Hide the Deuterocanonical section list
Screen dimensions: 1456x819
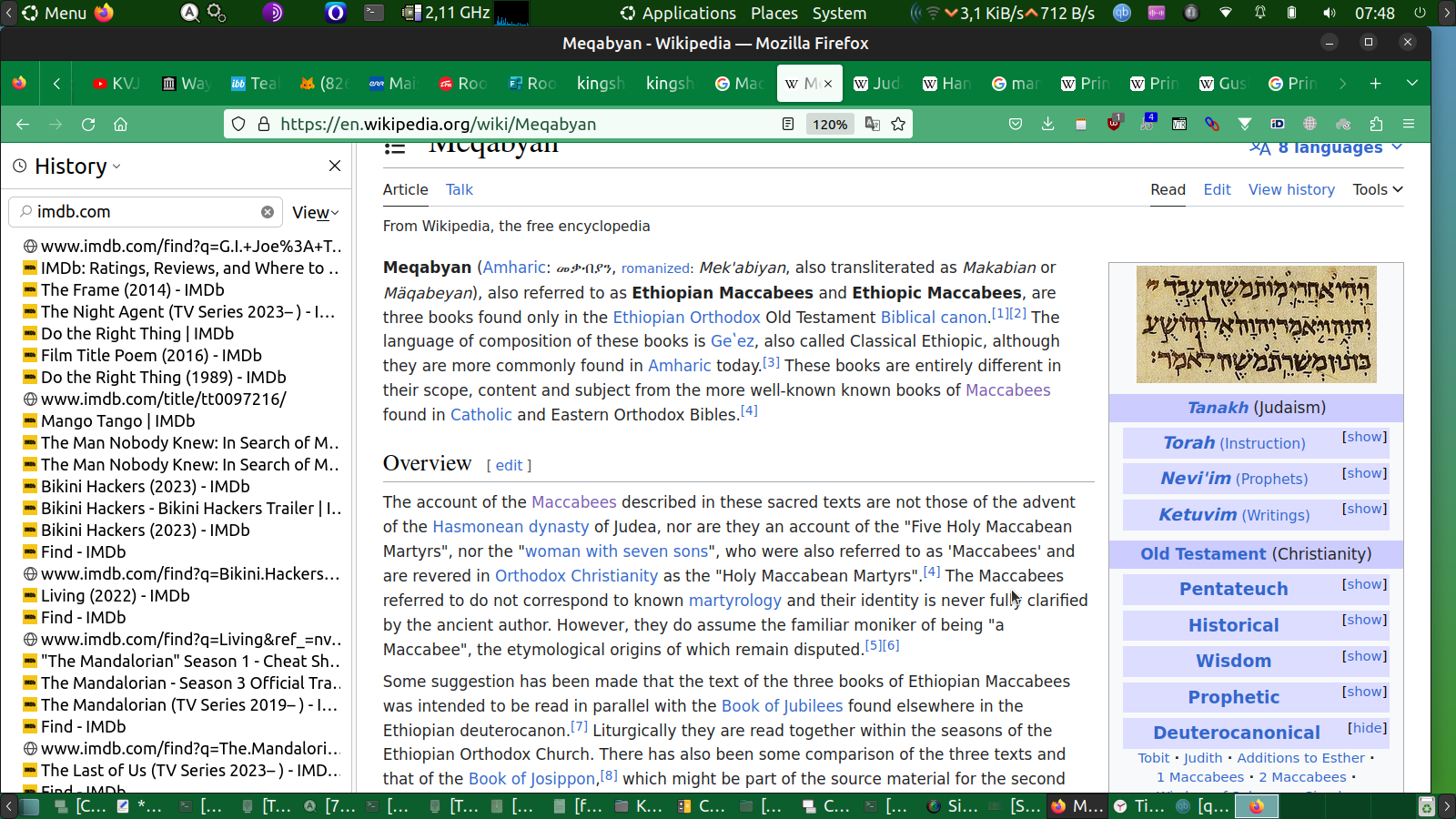1367,728
